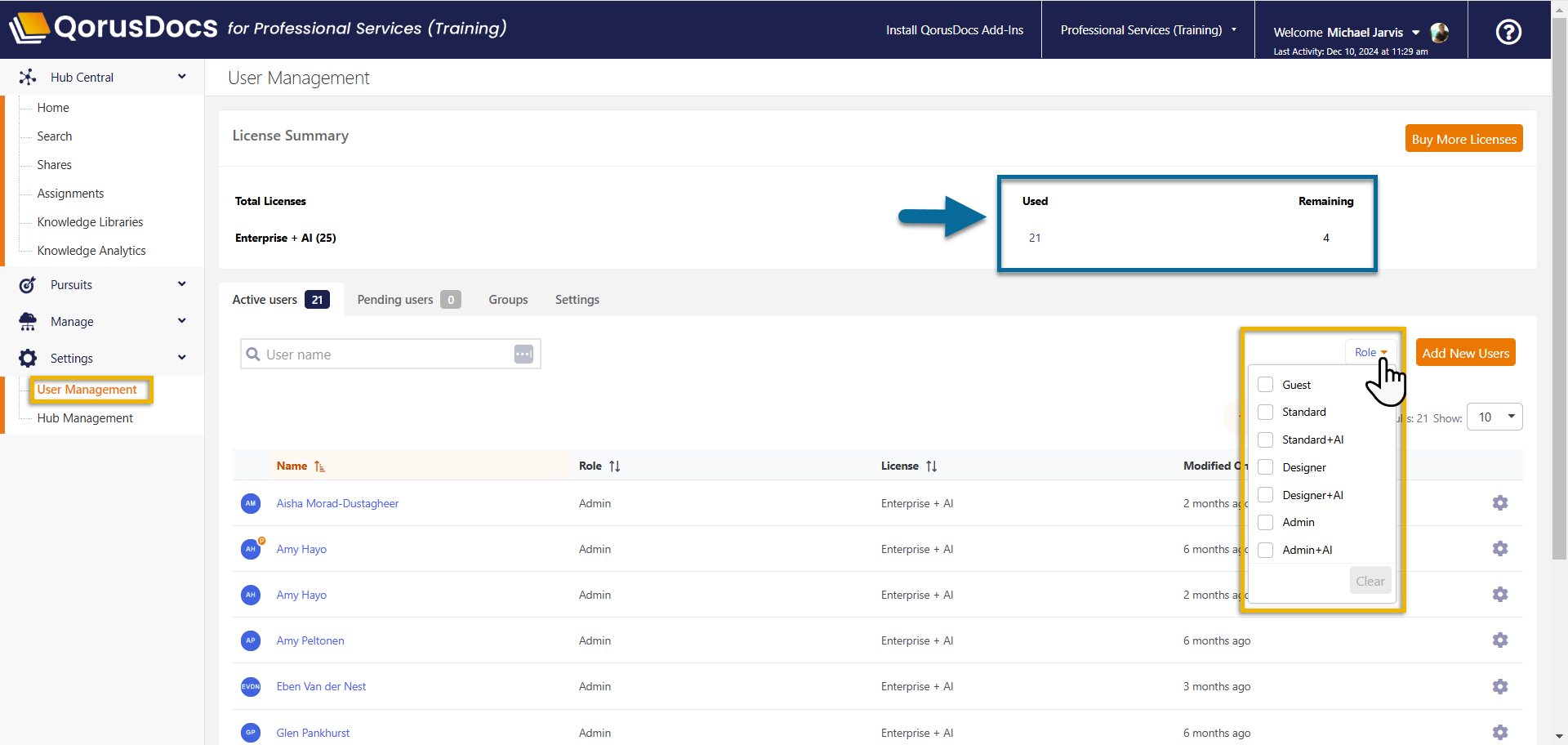The image size is (1568, 745).
Task: Check the Admin role filter
Action: tap(1266, 522)
